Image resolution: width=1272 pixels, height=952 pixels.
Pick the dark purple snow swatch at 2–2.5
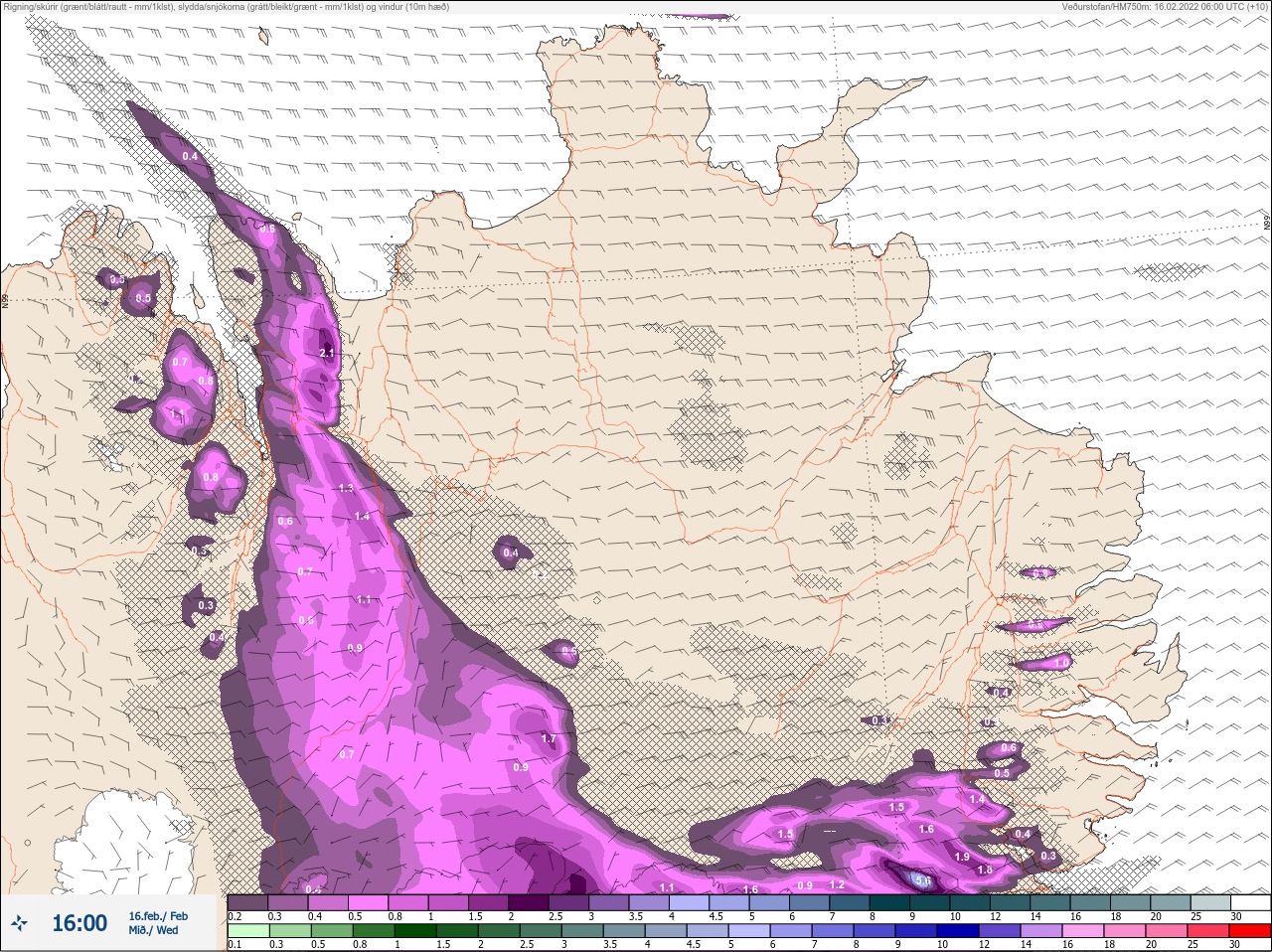(531, 902)
